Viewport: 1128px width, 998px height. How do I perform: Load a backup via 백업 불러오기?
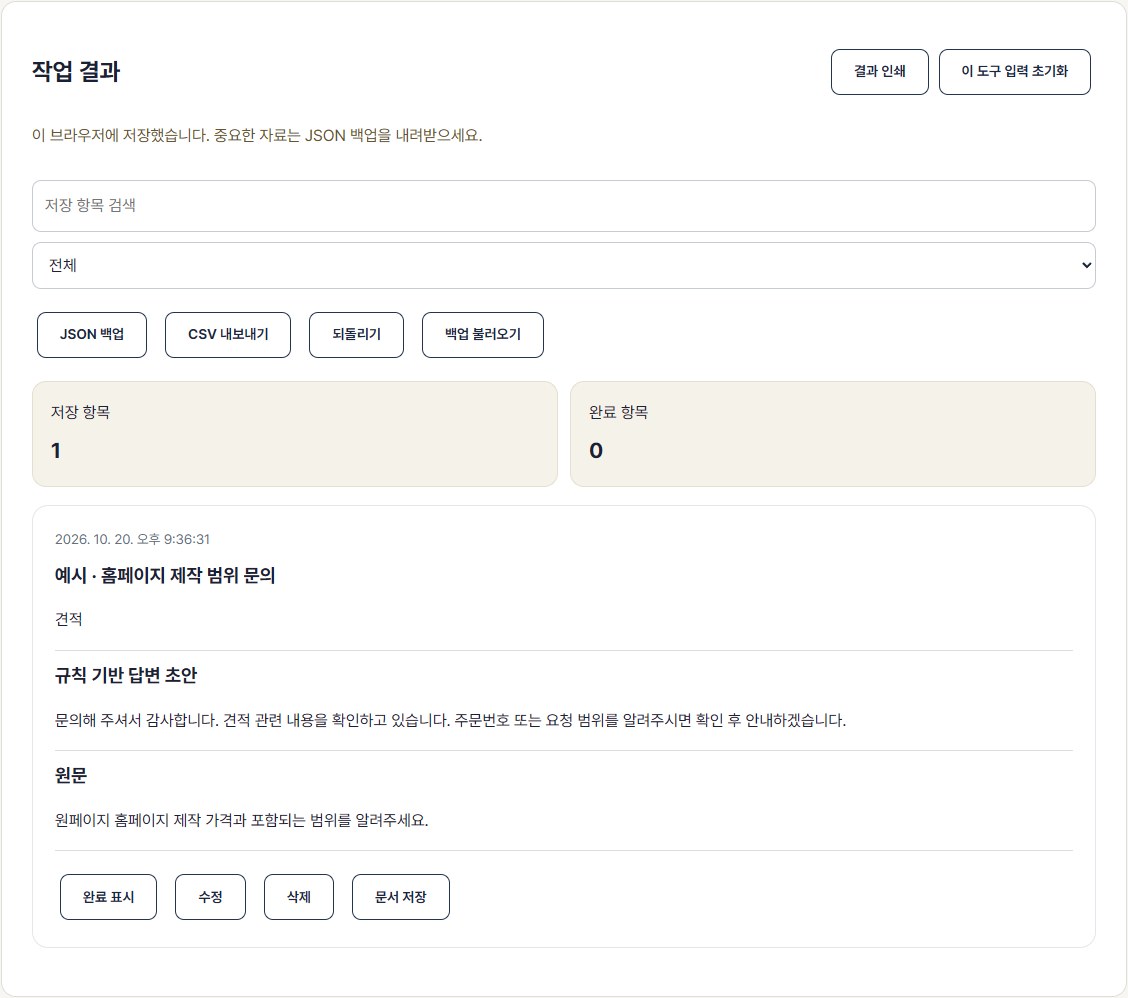click(x=483, y=335)
